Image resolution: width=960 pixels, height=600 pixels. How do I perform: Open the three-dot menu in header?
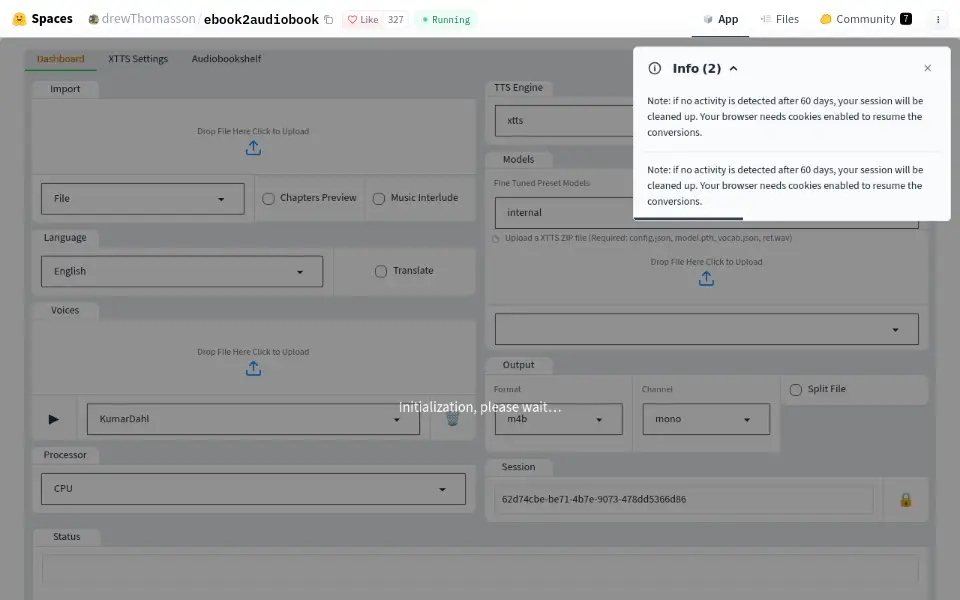click(x=937, y=20)
